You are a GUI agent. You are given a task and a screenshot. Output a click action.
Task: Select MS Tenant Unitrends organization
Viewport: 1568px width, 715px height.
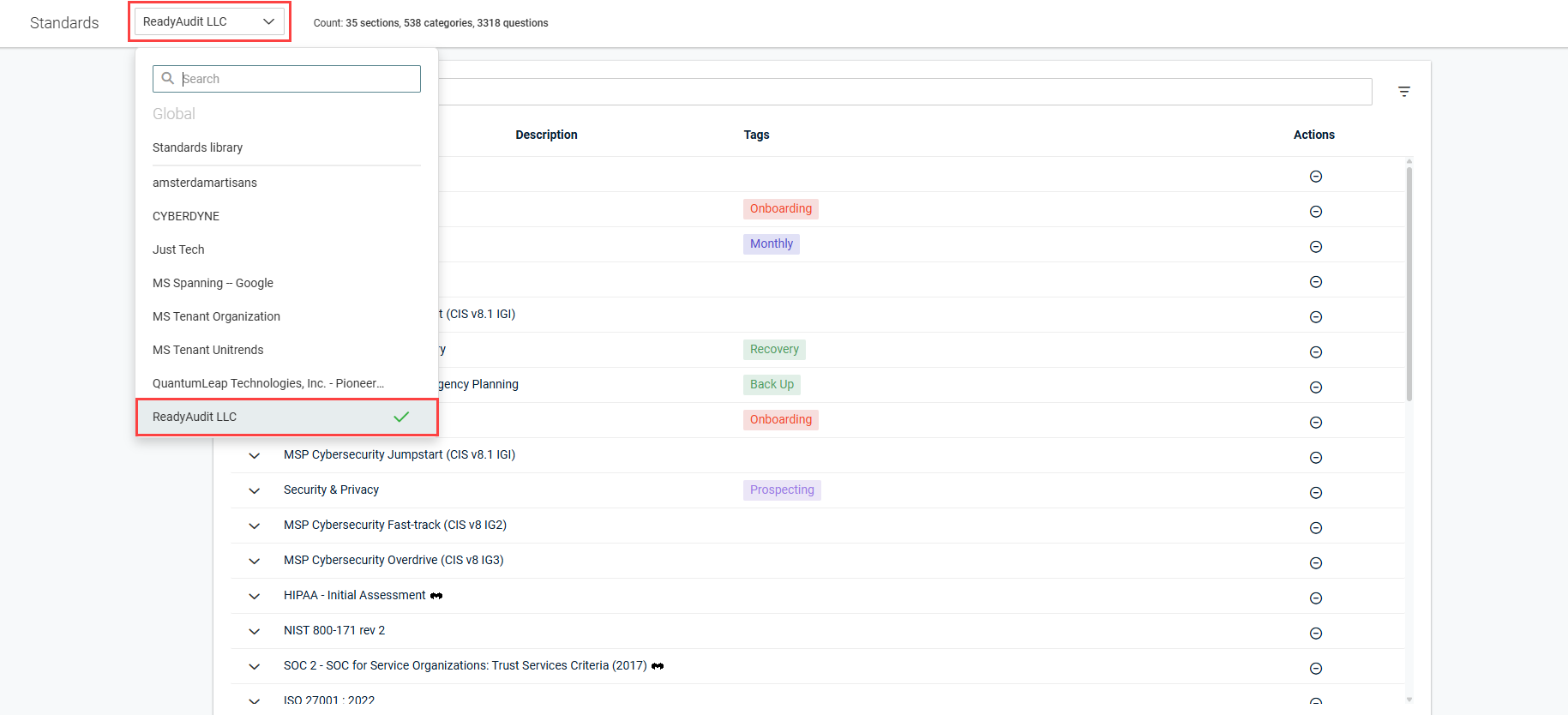pyautogui.click(x=208, y=350)
